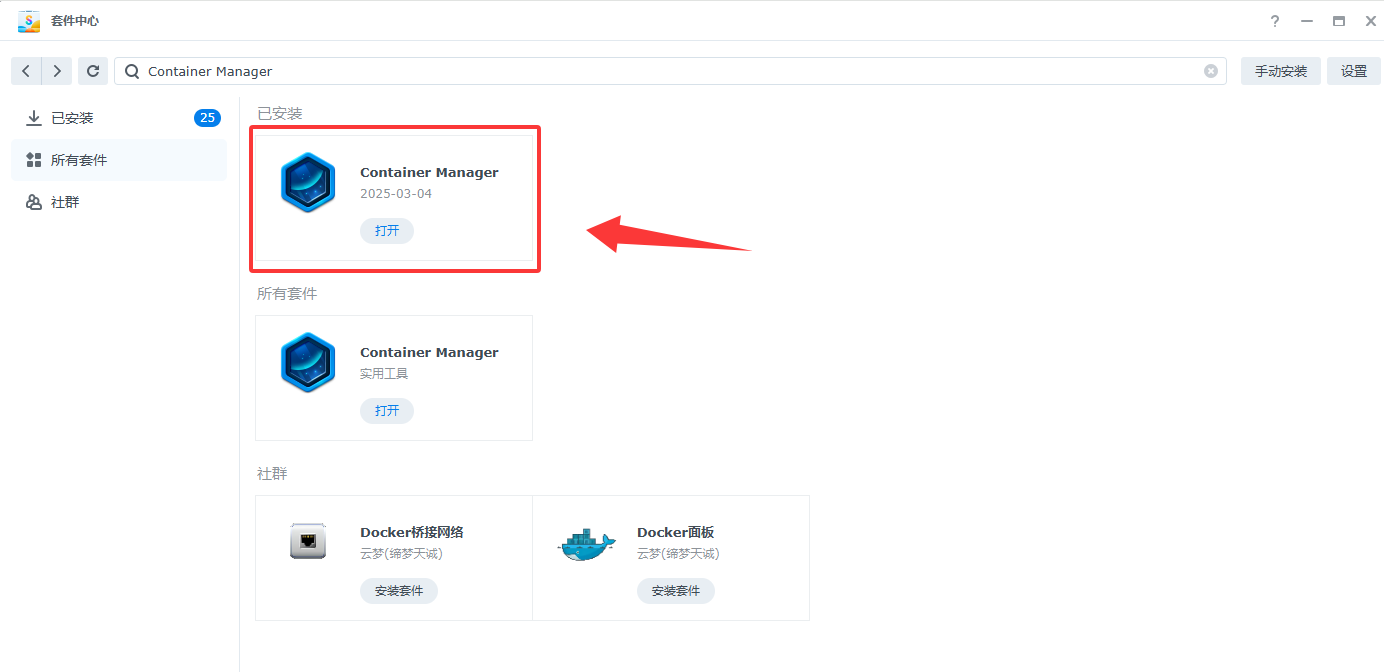Click the Docker桥接网络 package icon
The width and height of the screenshot is (1384, 672).
pyautogui.click(x=308, y=541)
